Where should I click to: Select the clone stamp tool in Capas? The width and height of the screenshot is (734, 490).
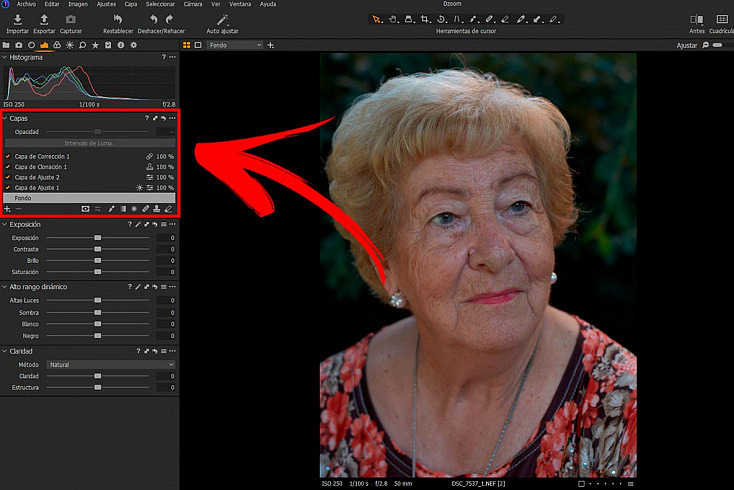tap(157, 209)
